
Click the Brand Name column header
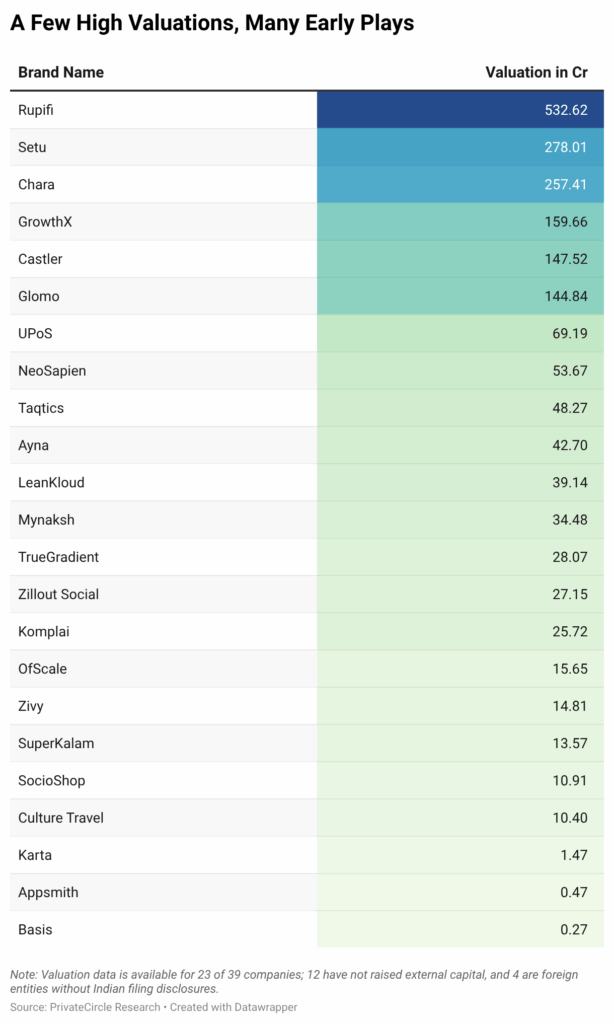[x=61, y=72]
